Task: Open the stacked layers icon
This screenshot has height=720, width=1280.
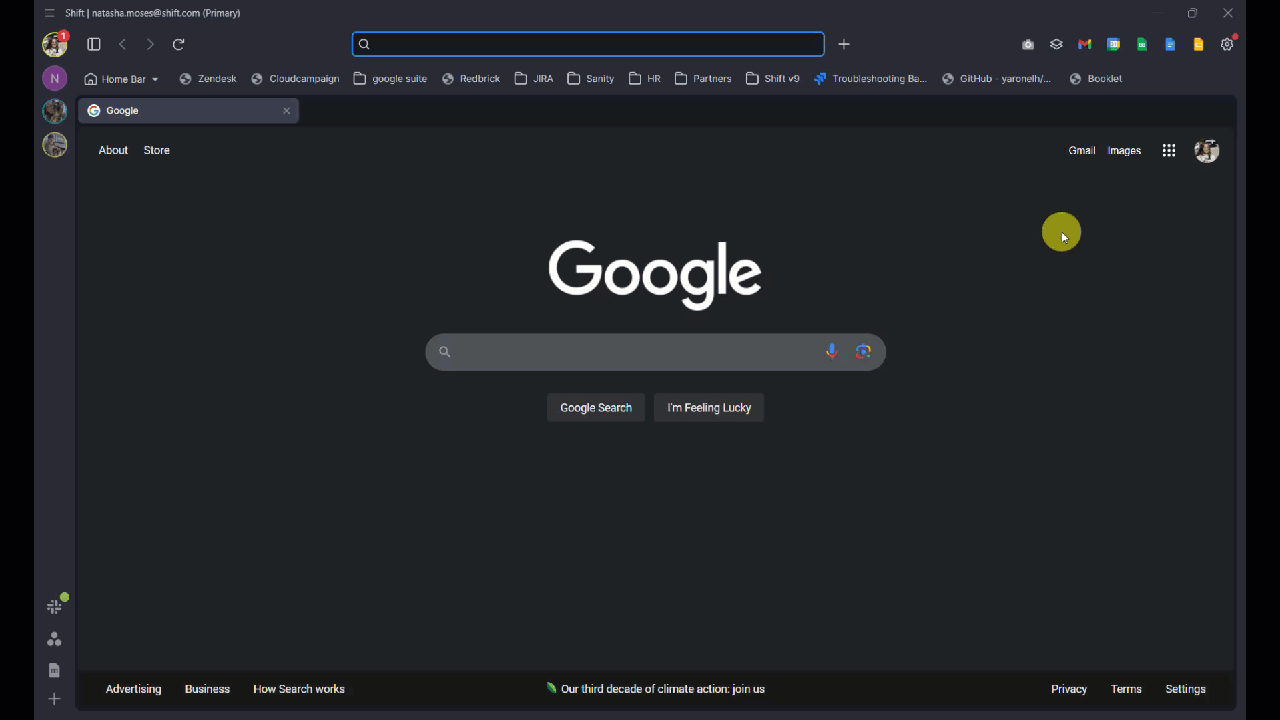Action: 1056,44
